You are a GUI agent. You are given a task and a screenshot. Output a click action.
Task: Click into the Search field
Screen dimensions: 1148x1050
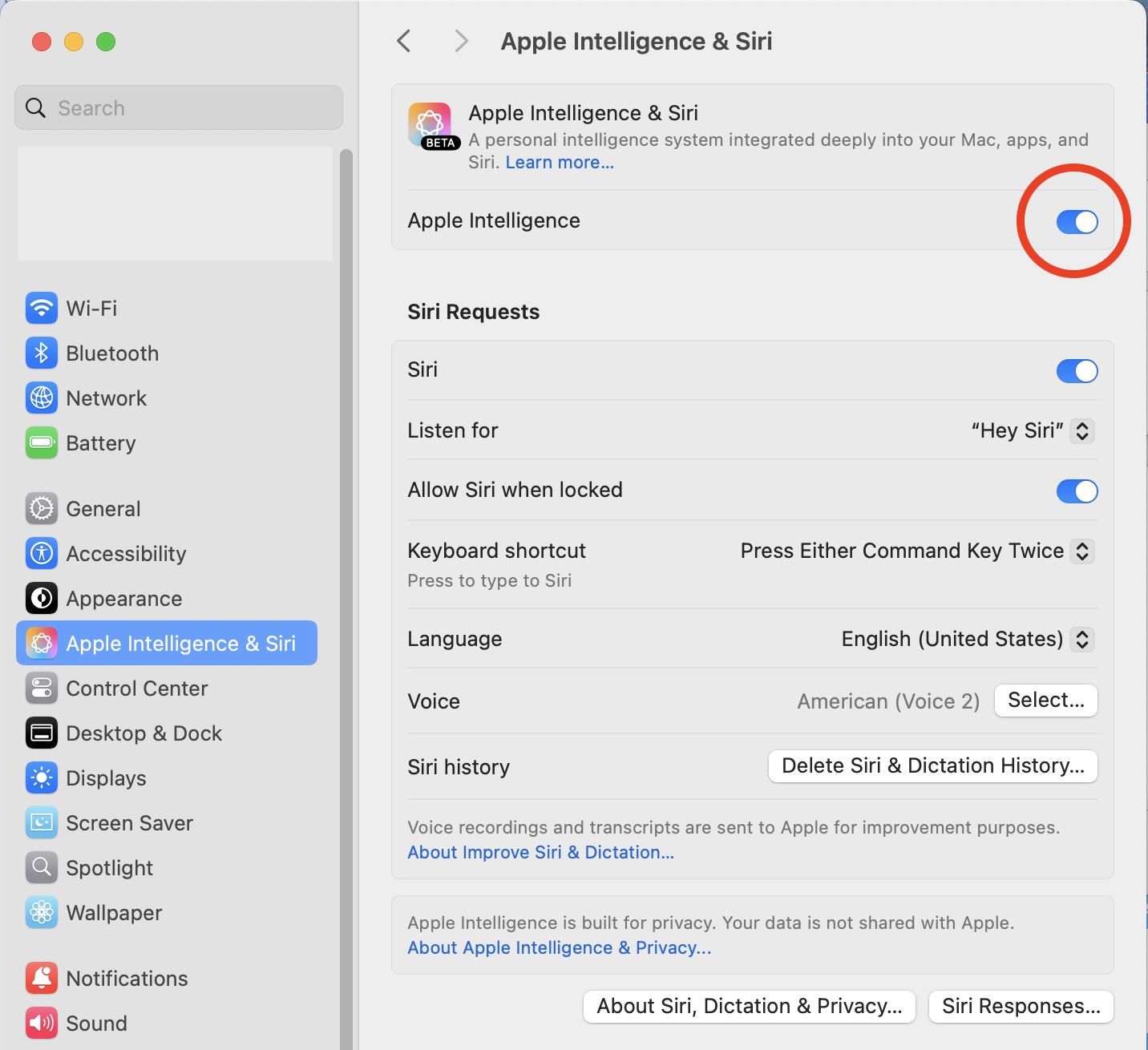click(179, 107)
